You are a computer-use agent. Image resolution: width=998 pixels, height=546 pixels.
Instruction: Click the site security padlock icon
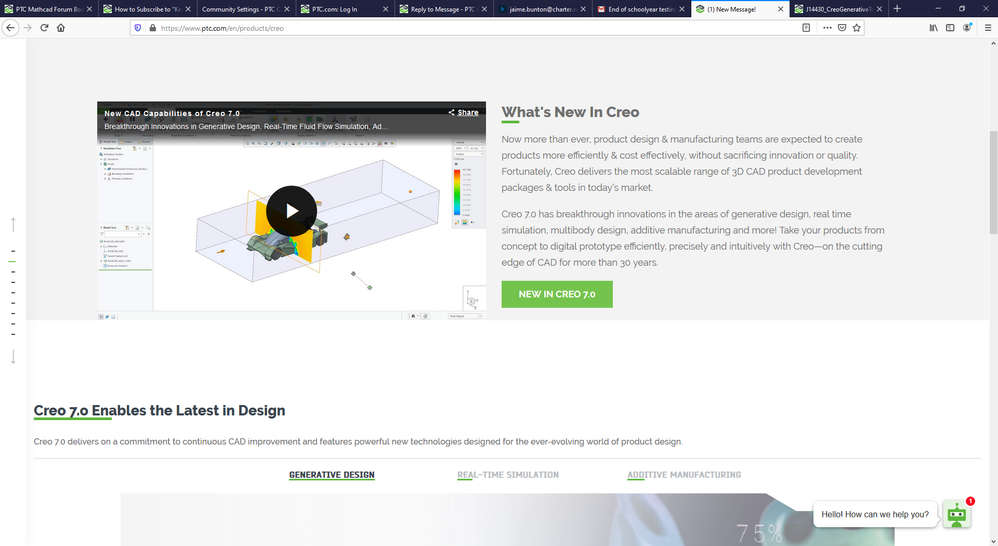coord(152,28)
